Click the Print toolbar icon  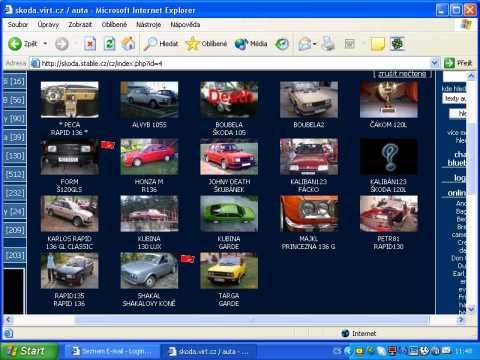coord(328,44)
